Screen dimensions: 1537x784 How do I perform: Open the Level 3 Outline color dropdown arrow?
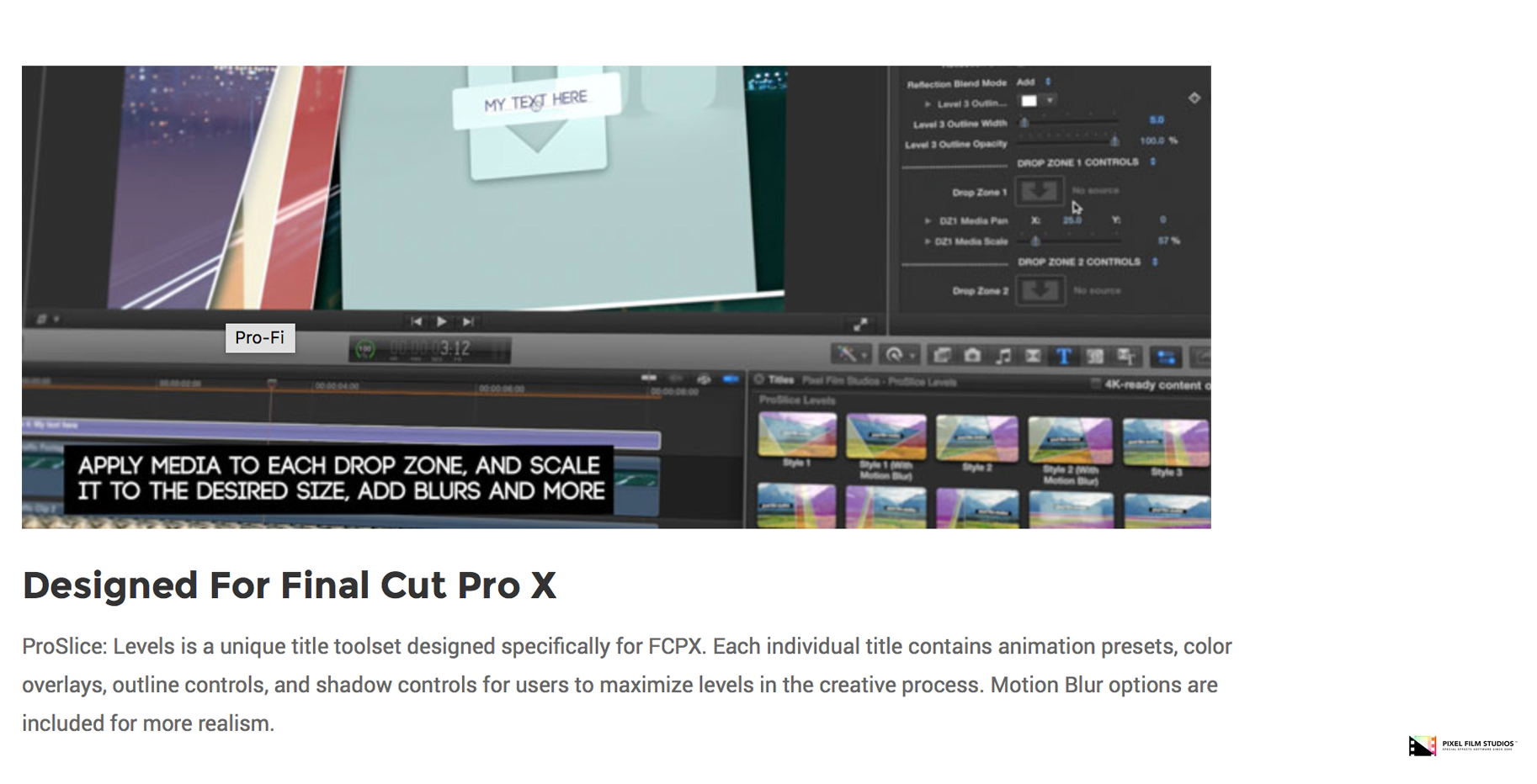click(1050, 101)
